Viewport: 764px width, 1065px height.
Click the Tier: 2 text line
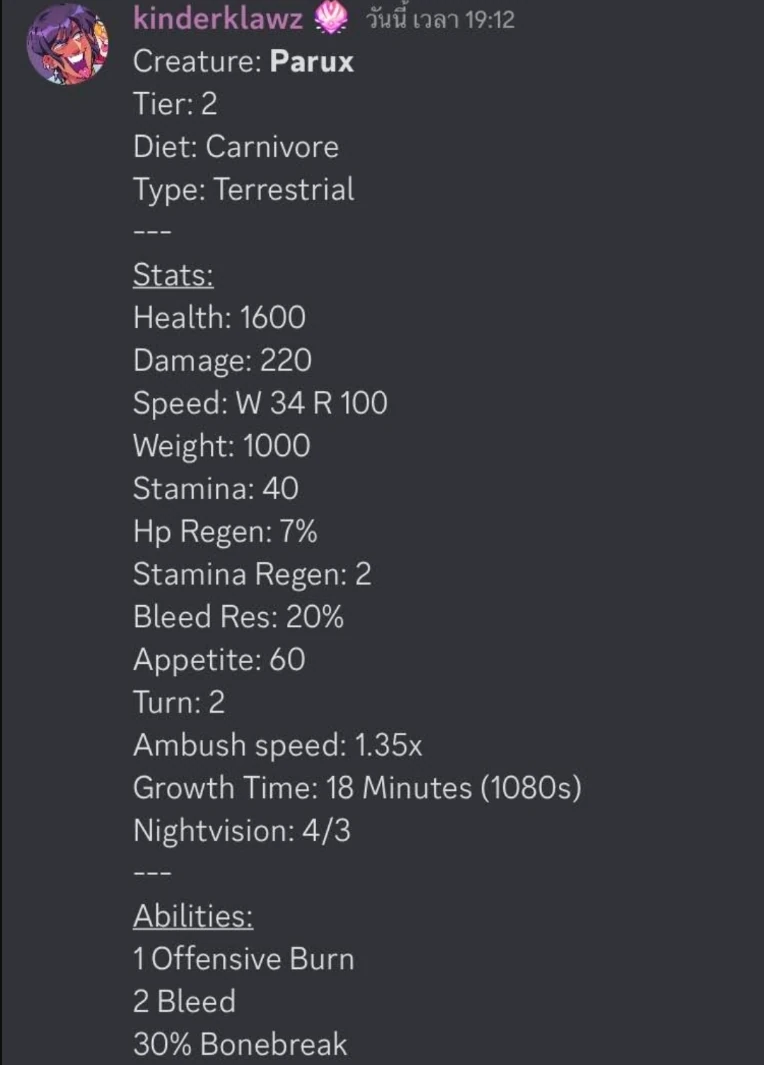(175, 104)
